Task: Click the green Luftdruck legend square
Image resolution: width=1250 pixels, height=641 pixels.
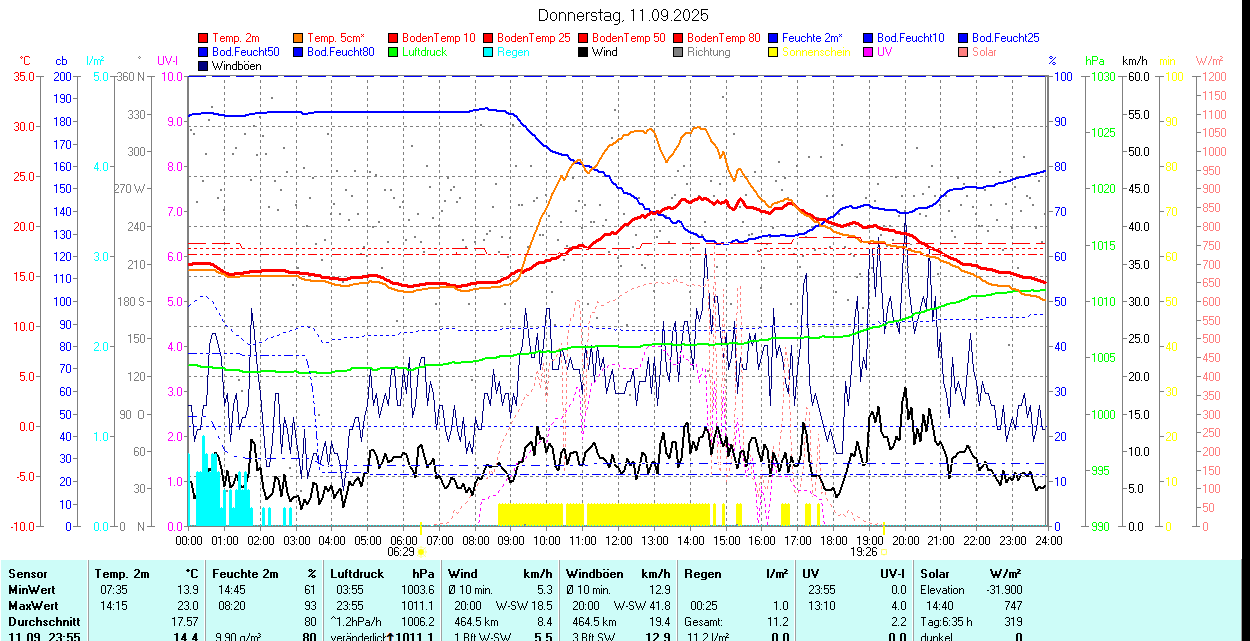Action: tap(393, 52)
